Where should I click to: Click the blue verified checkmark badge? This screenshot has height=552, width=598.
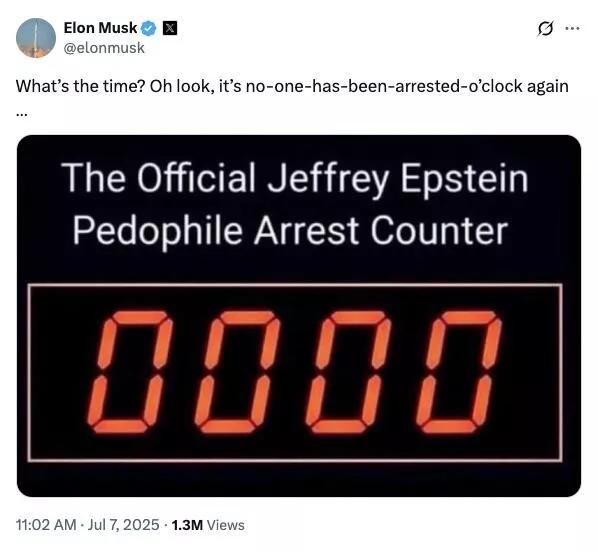(149, 28)
